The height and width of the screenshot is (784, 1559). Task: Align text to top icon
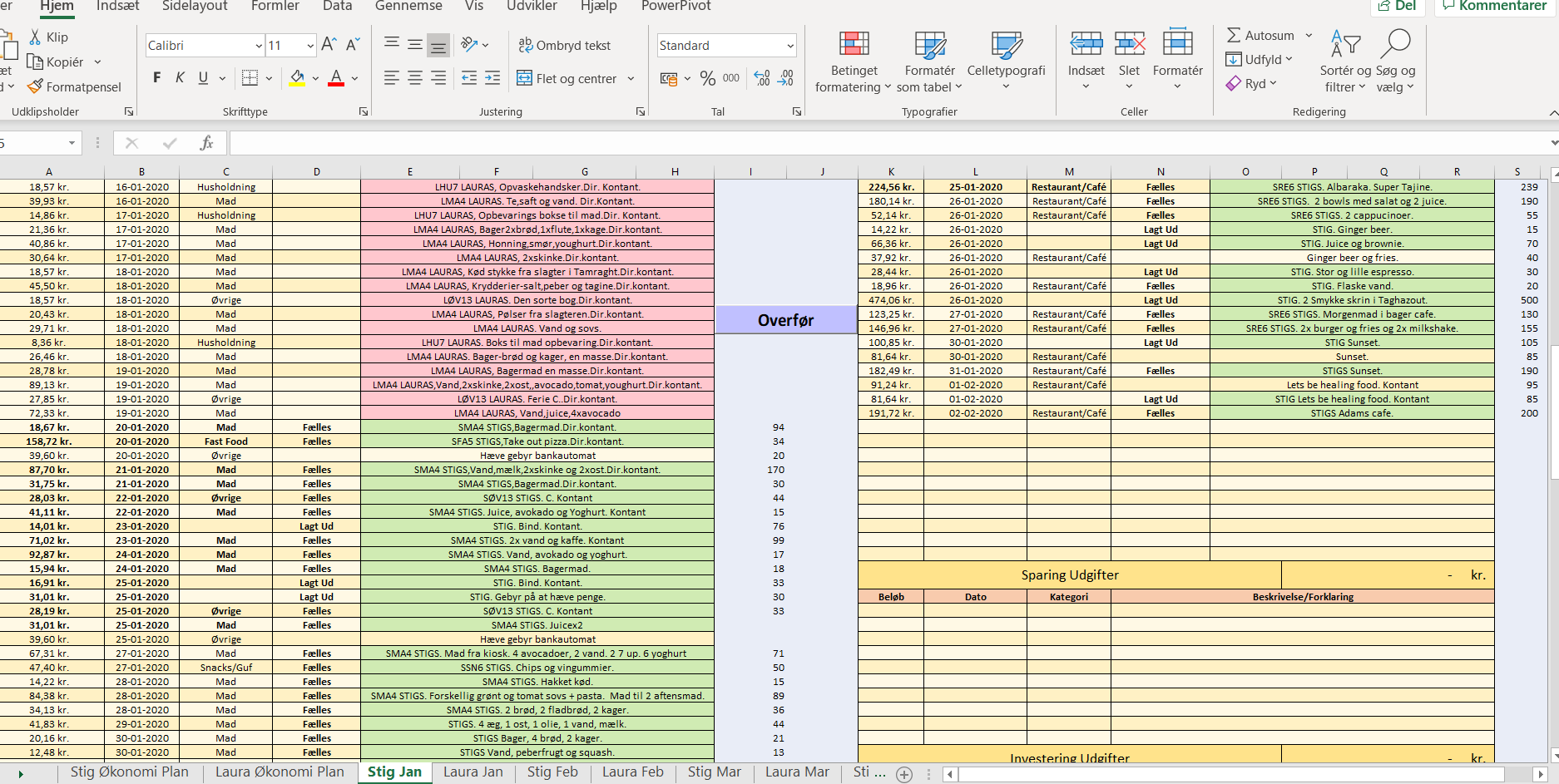[391, 43]
